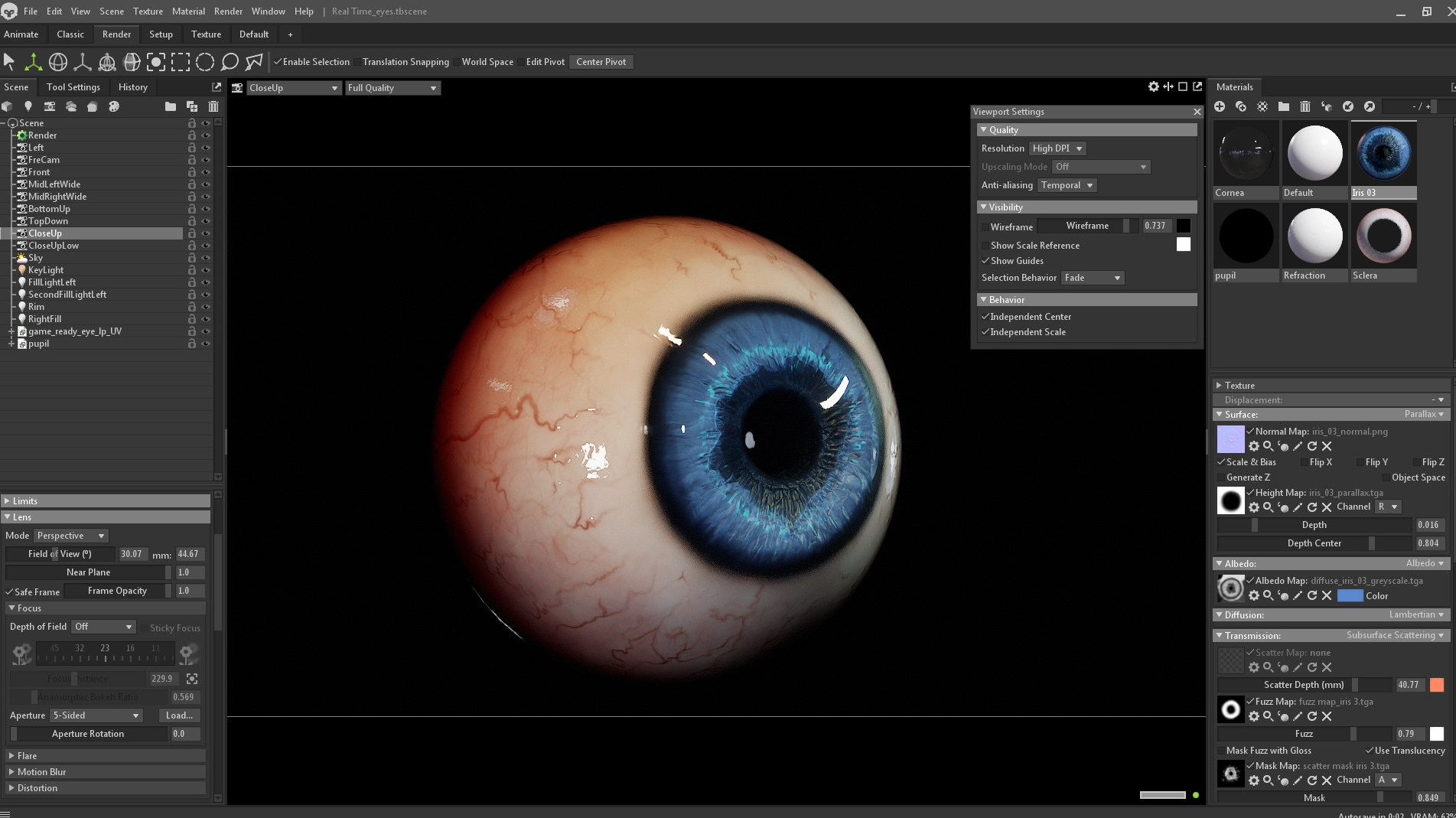Open viewport settings gear icon

pos(1153,86)
